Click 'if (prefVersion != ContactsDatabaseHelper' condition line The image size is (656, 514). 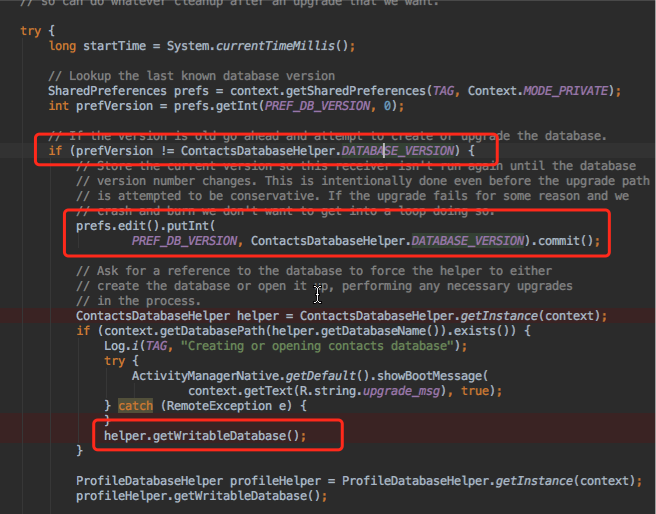(x=261, y=151)
